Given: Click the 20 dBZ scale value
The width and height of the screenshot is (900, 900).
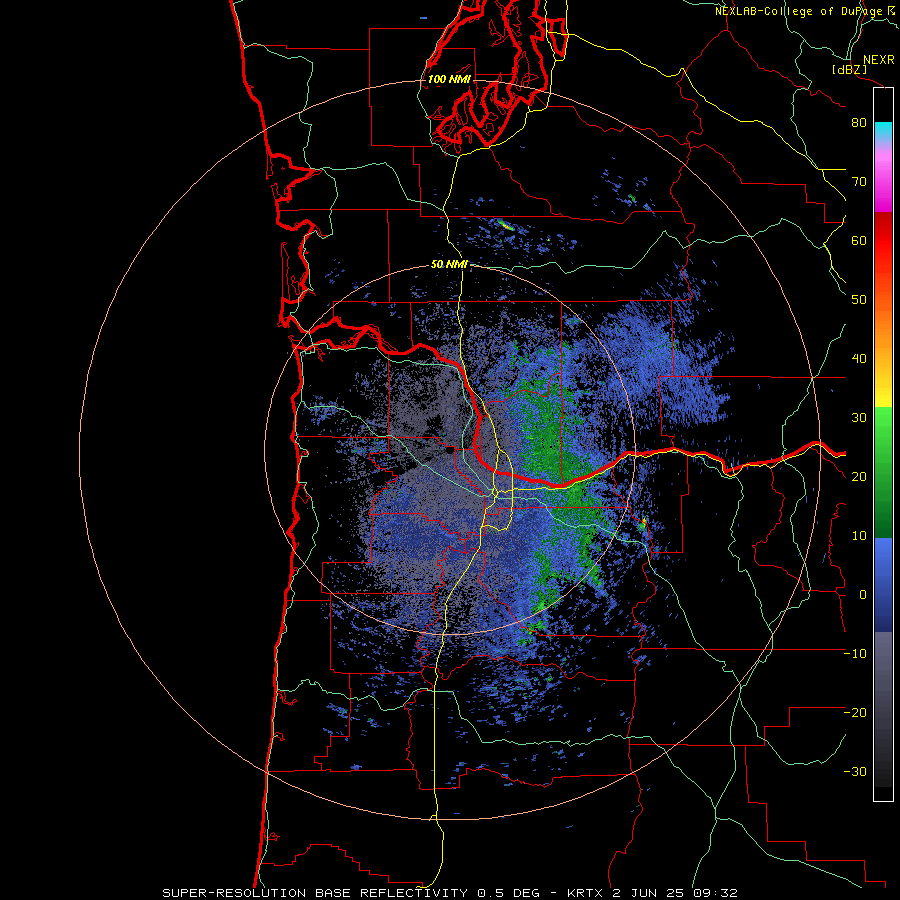Looking at the screenshot, I should tap(859, 477).
